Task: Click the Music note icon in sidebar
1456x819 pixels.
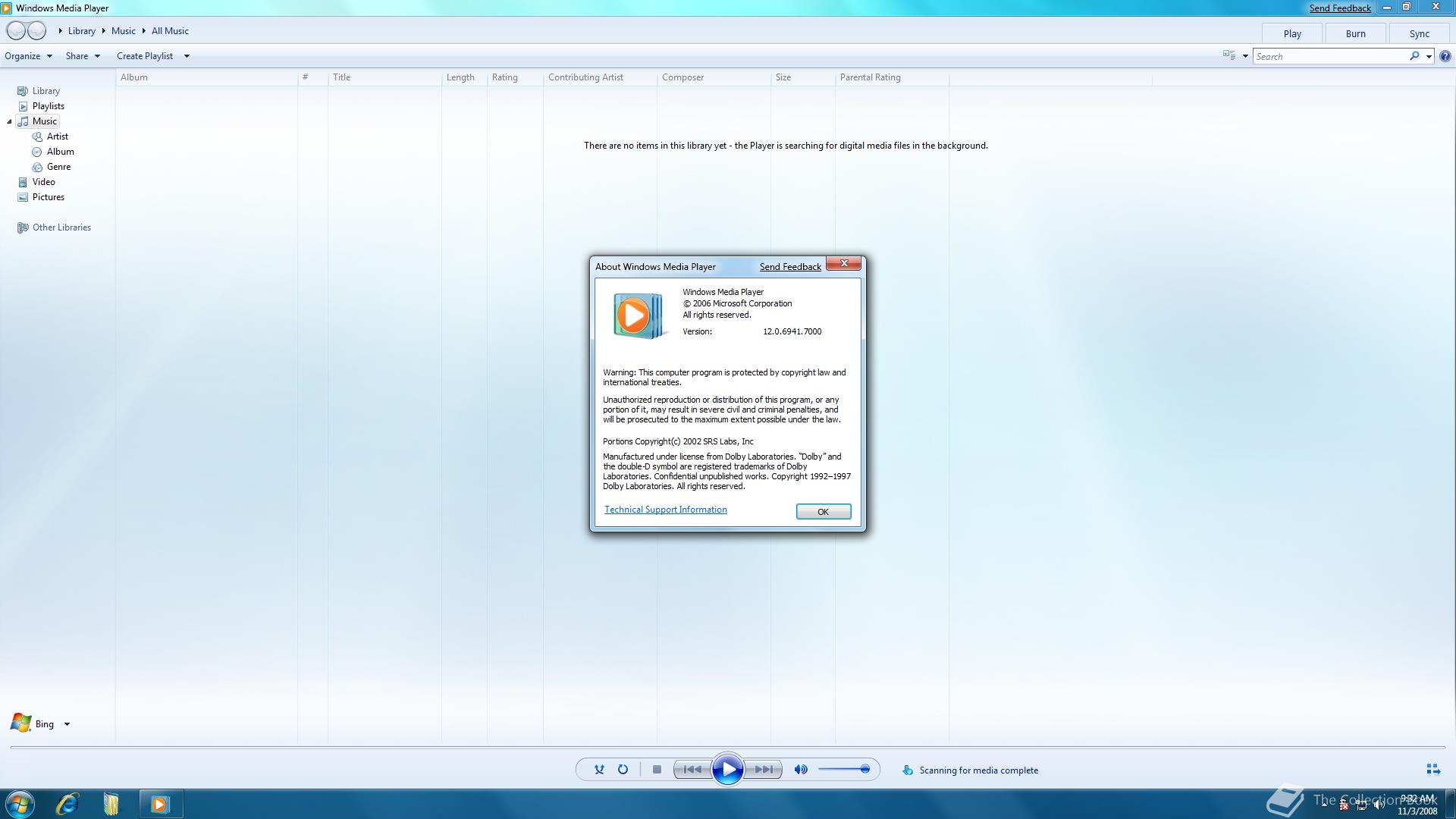Action: click(23, 121)
